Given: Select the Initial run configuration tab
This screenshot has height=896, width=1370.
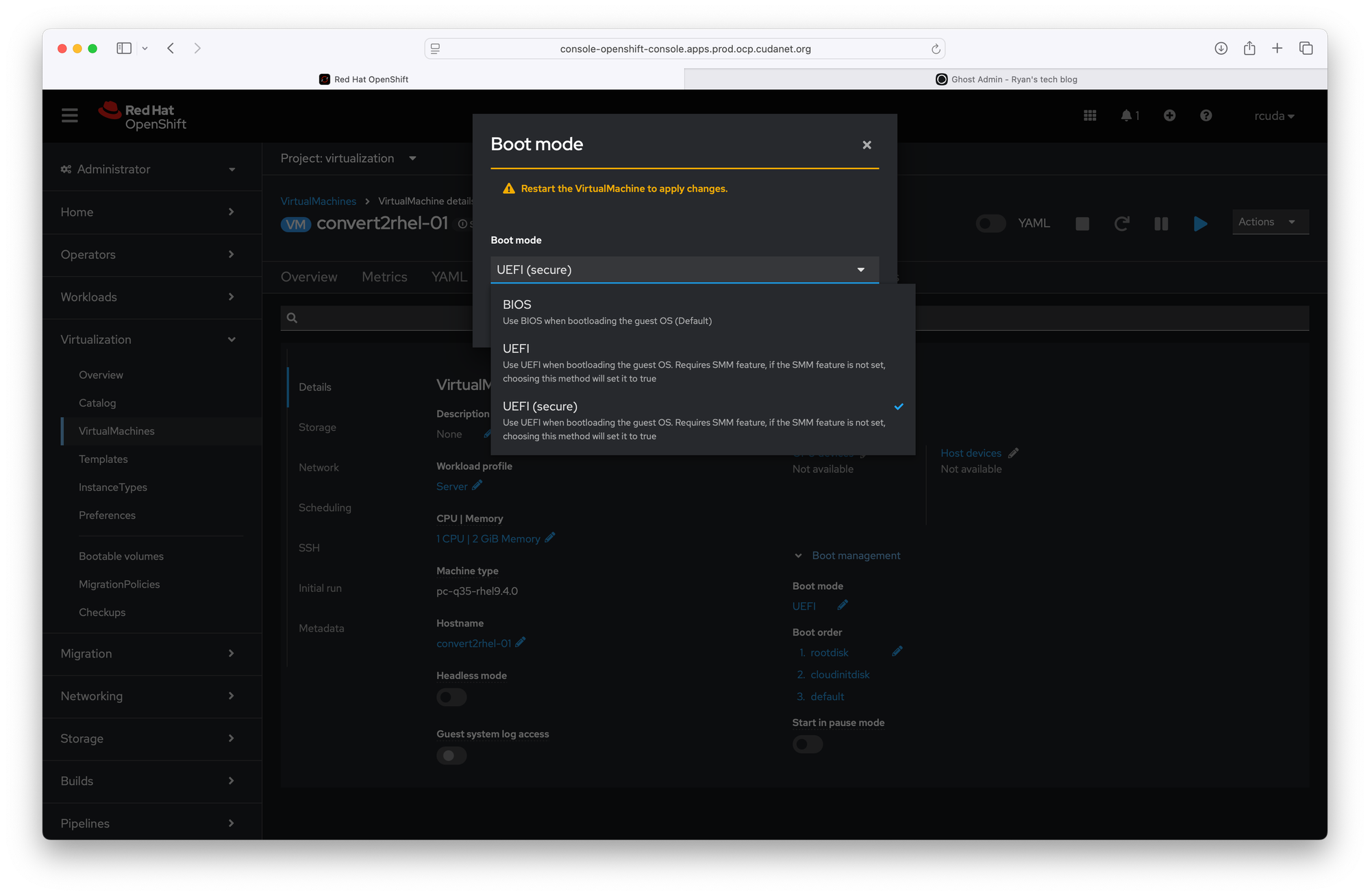Looking at the screenshot, I should (x=320, y=588).
